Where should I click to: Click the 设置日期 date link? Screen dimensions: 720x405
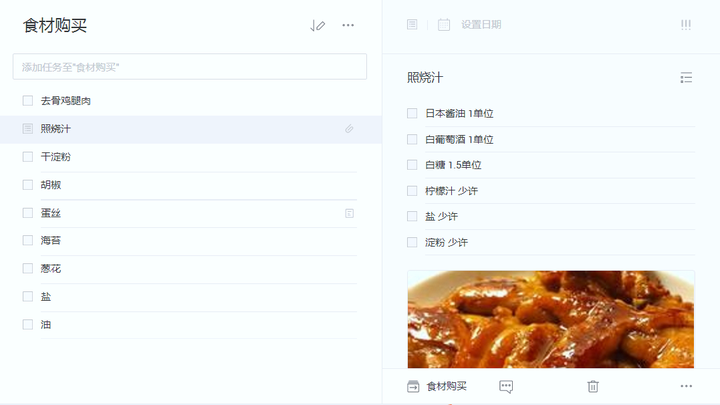click(x=481, y=25)
